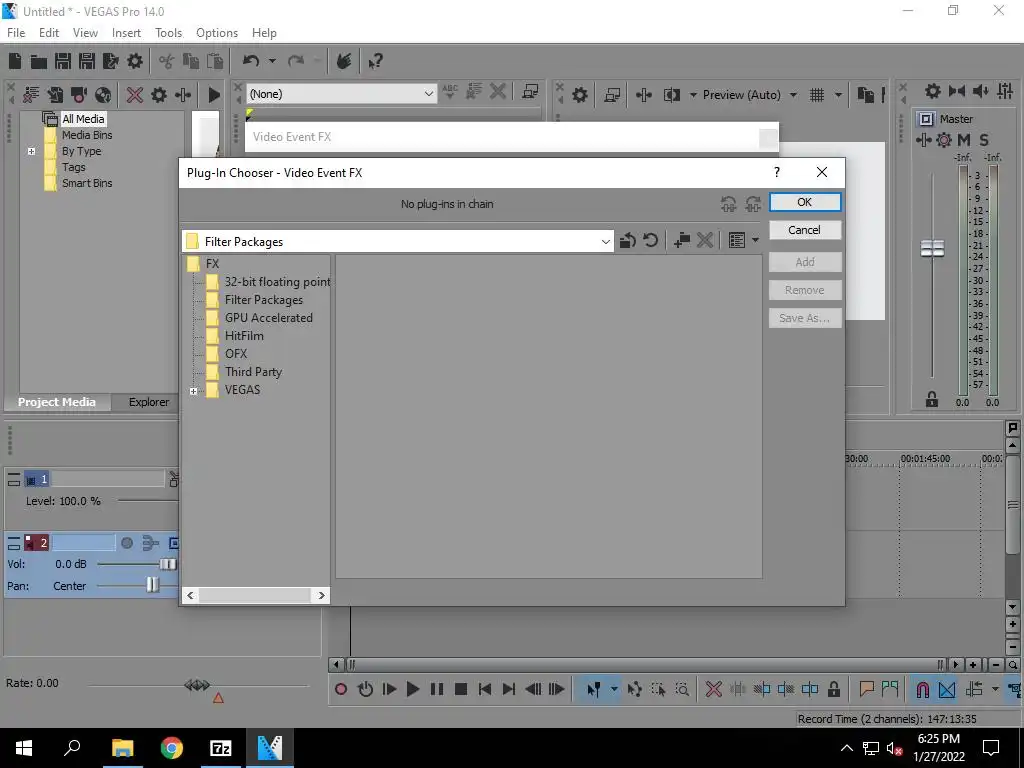The image size is (1024, 768).
Task: Toggle Enable Snapping magnet icon
Action: [923, 689]
